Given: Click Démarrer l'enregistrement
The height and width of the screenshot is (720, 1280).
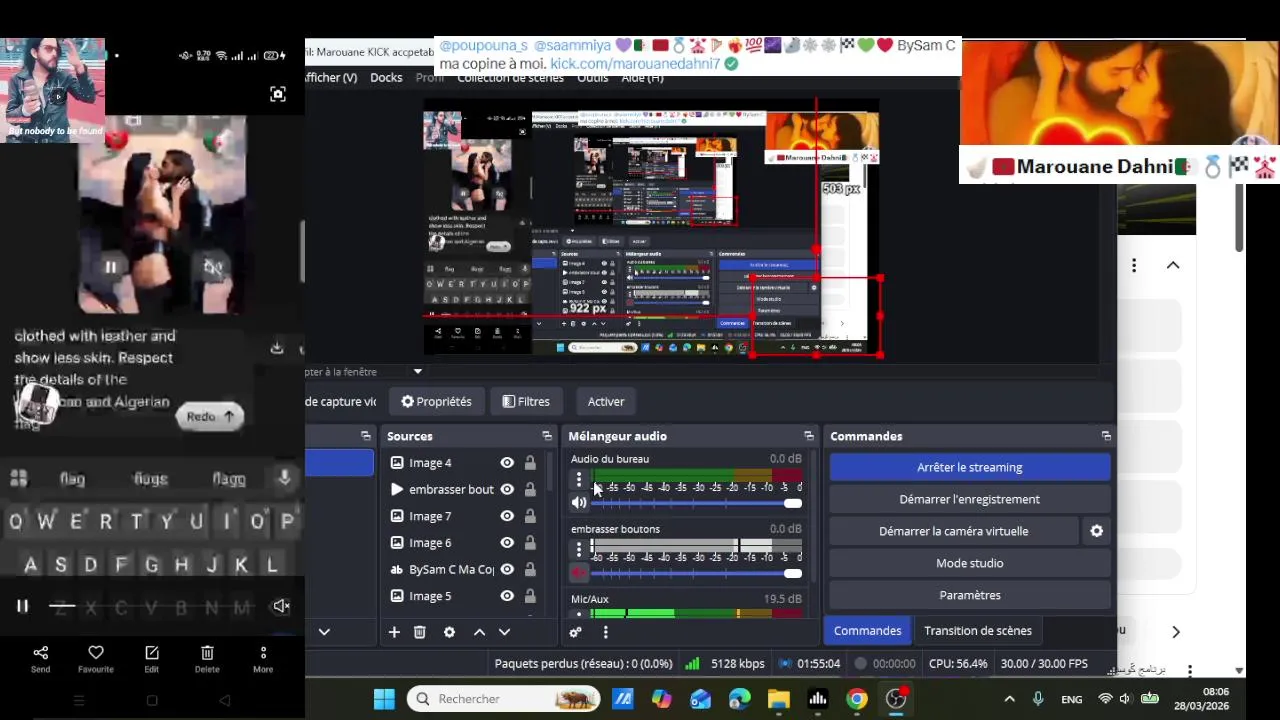Looking at the screenshot, I should pos(970,499).
